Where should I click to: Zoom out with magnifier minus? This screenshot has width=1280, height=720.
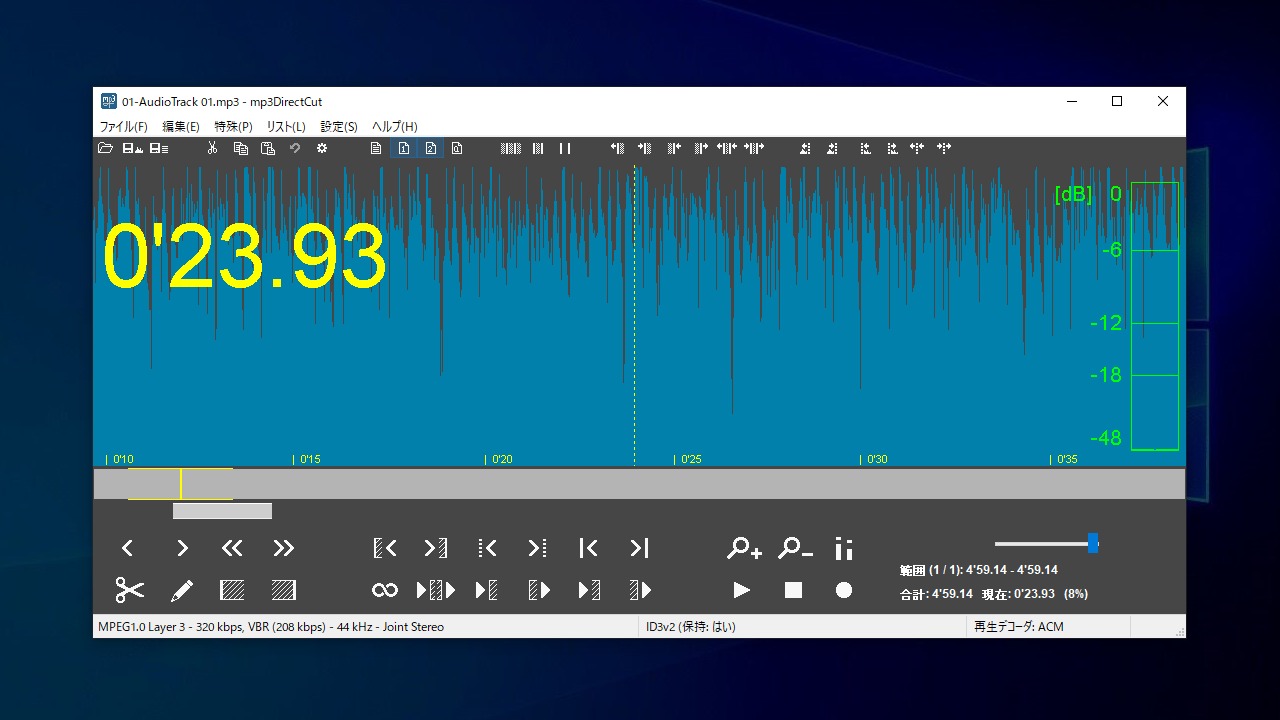point(795,548)
